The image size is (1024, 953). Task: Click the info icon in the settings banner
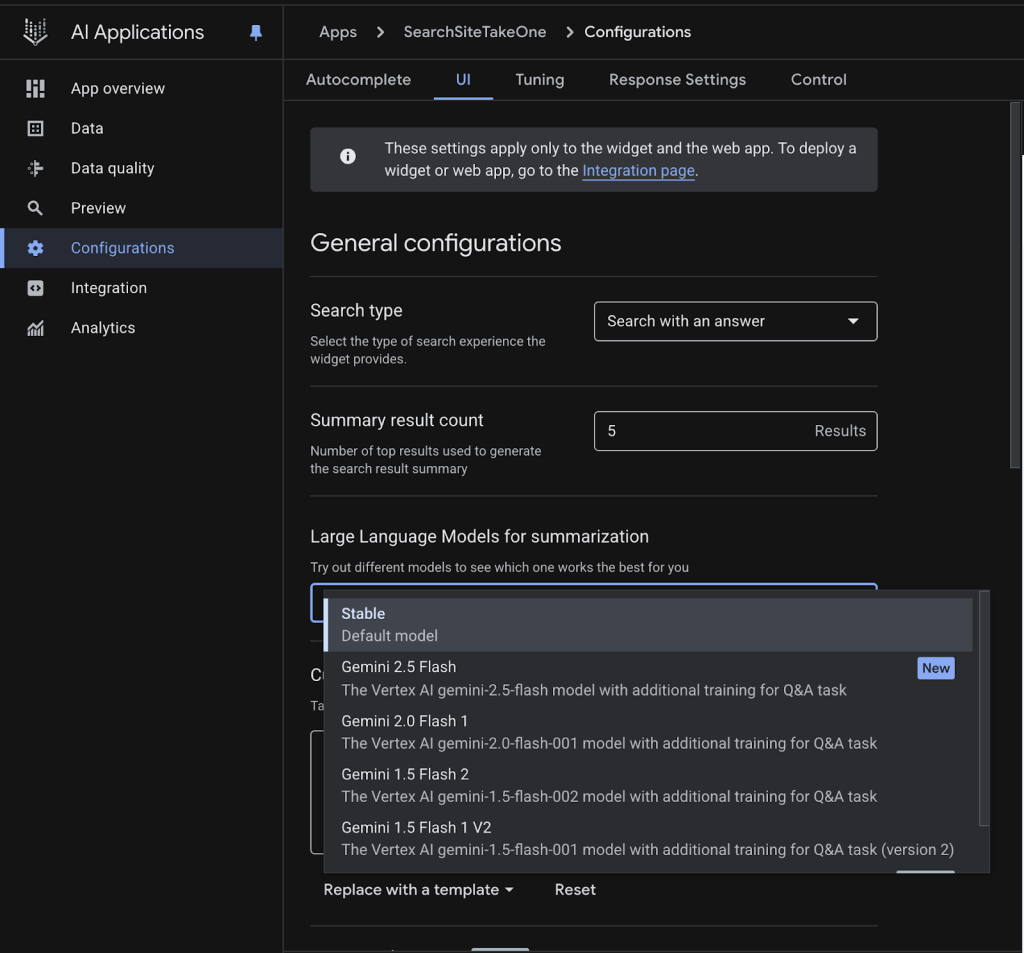pyautogui.click(x=347, y=156)
